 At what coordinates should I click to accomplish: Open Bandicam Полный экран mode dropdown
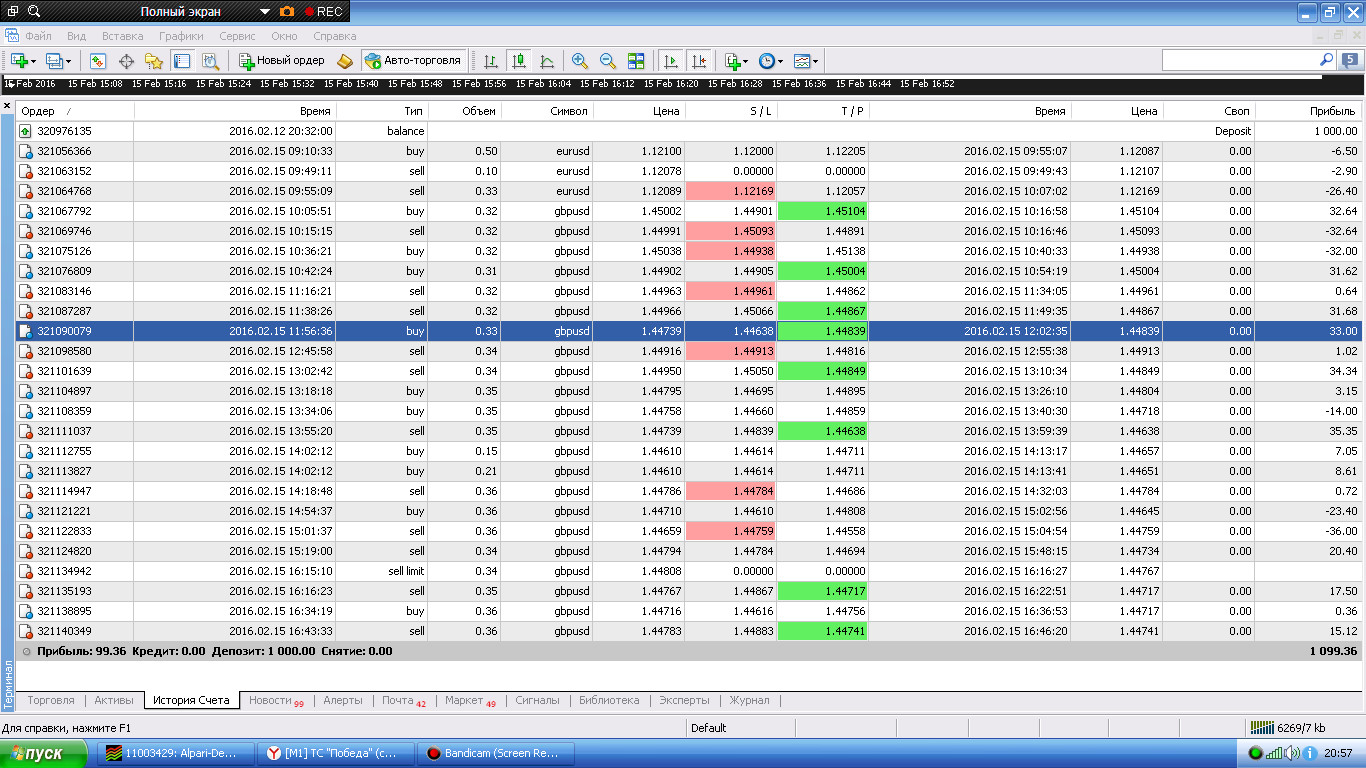pyautogui.click(x=264, y=12)
